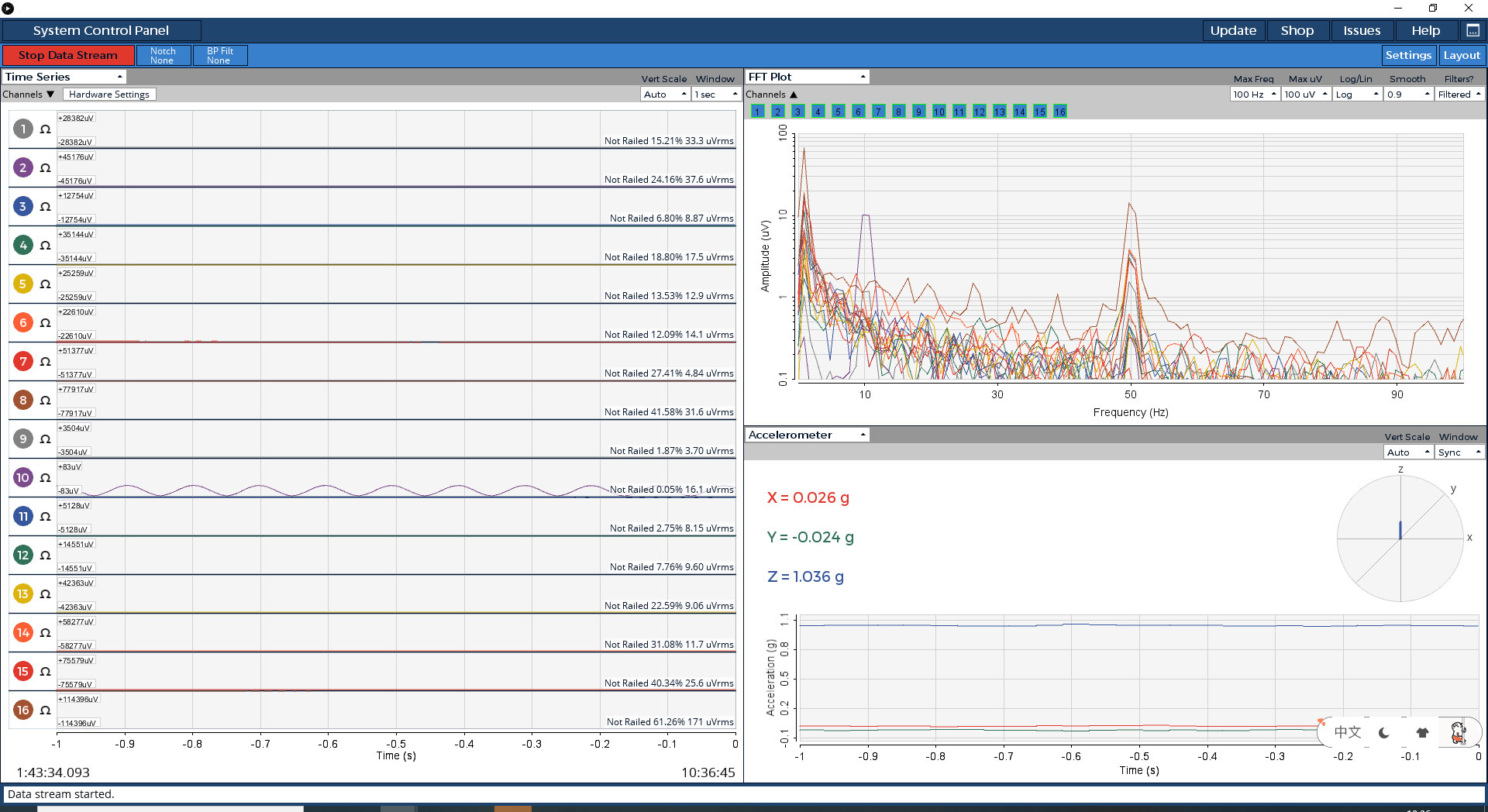Select FFT channel 16 square

pos(1059,112)
